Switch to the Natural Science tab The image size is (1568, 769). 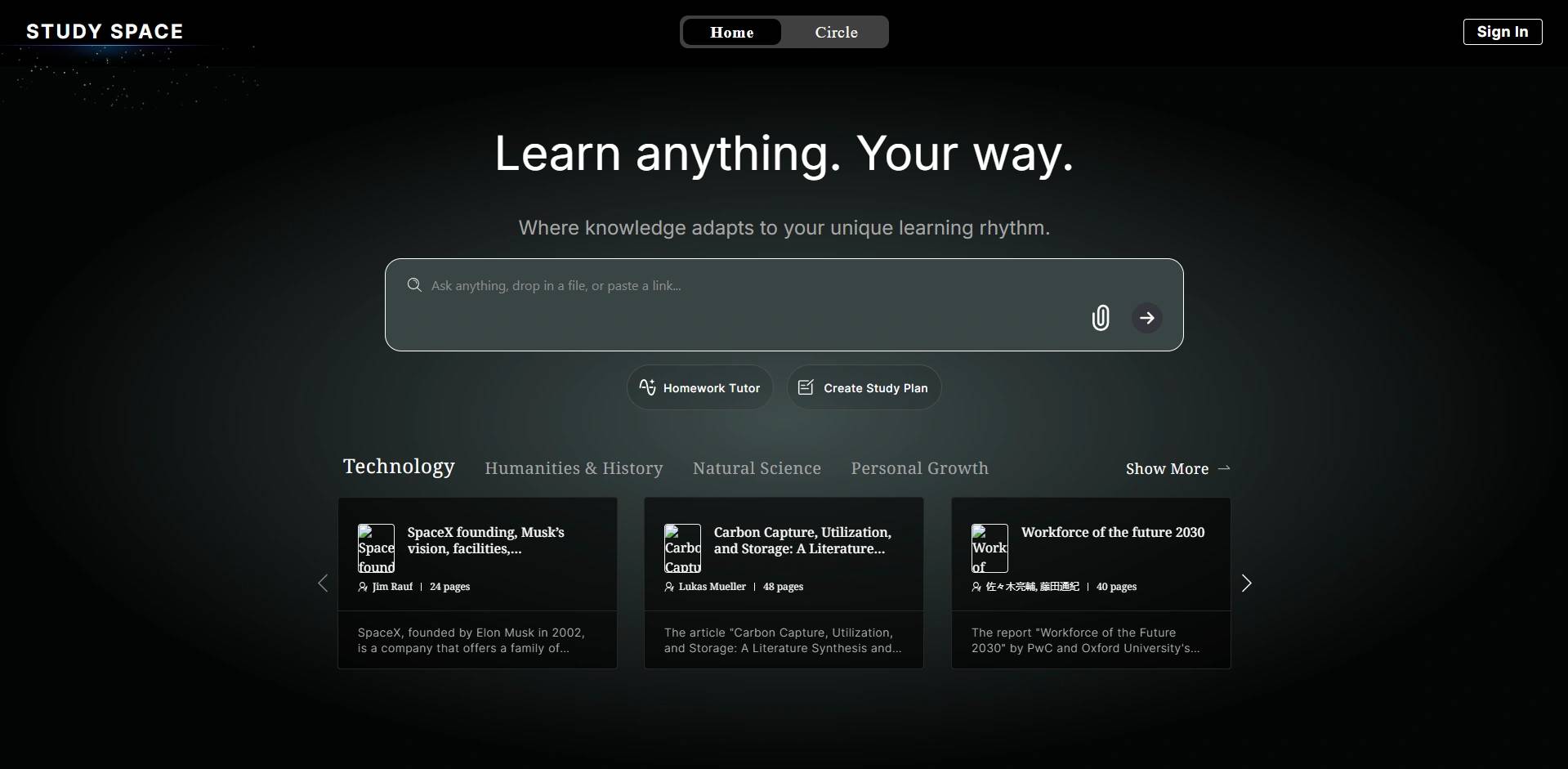click(757, 468)
